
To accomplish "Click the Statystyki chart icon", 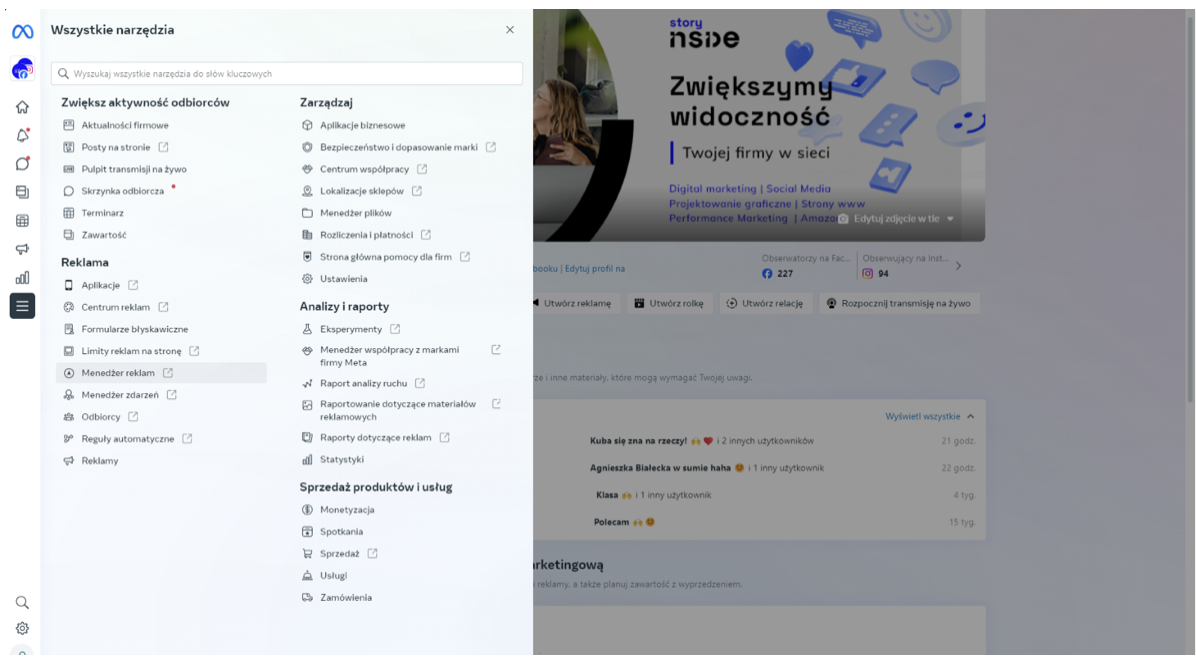I will point(307,460).
